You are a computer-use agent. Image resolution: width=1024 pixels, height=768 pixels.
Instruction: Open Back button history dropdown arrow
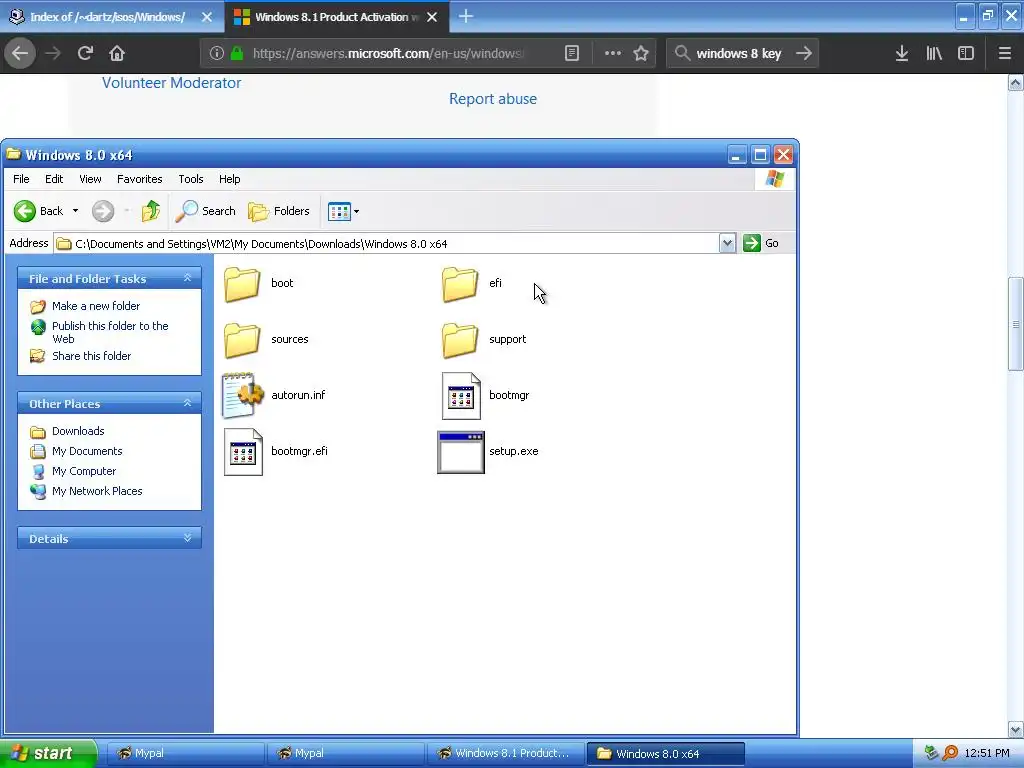(75, 211)
